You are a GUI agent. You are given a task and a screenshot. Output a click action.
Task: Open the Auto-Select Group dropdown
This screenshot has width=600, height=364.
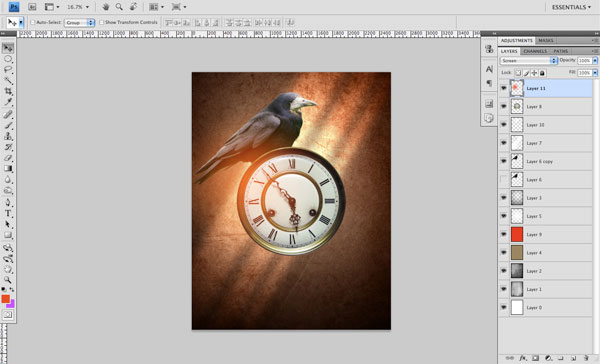click(x=79, y=23)
